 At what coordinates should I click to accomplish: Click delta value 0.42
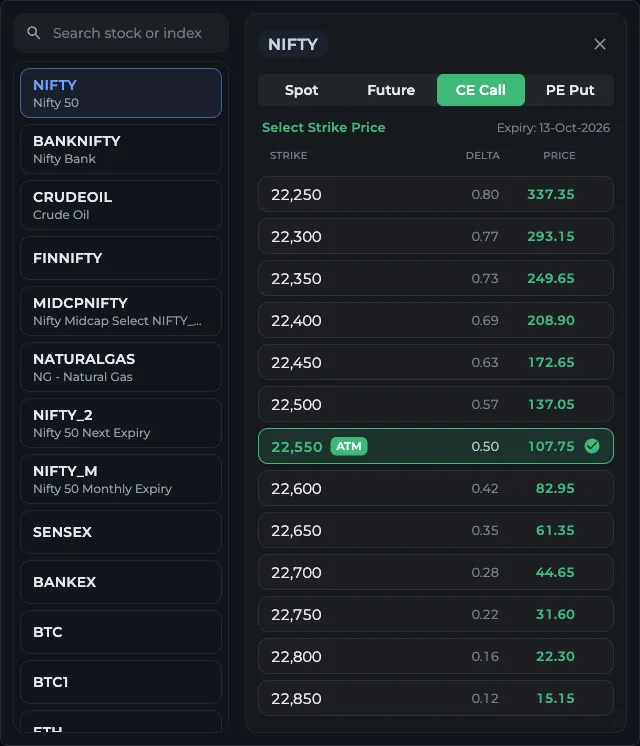pos(485,488)
